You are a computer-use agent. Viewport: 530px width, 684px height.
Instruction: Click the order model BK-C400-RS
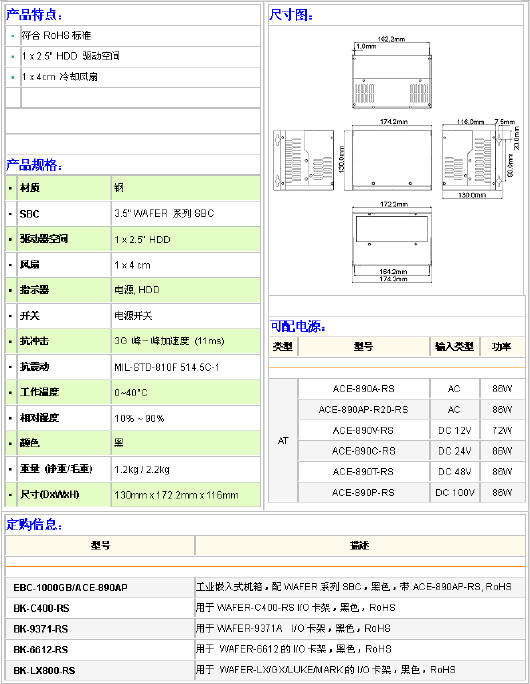41,608
